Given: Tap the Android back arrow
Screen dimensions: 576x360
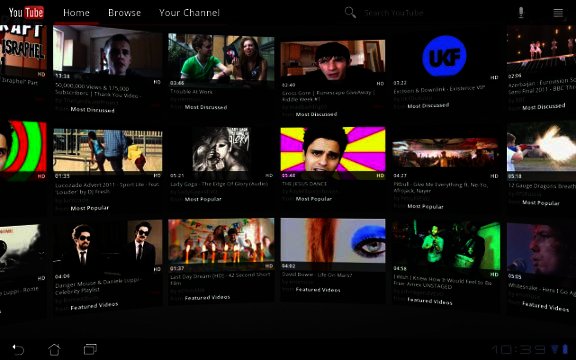Looking at the screenshot, I should point(18,349).
